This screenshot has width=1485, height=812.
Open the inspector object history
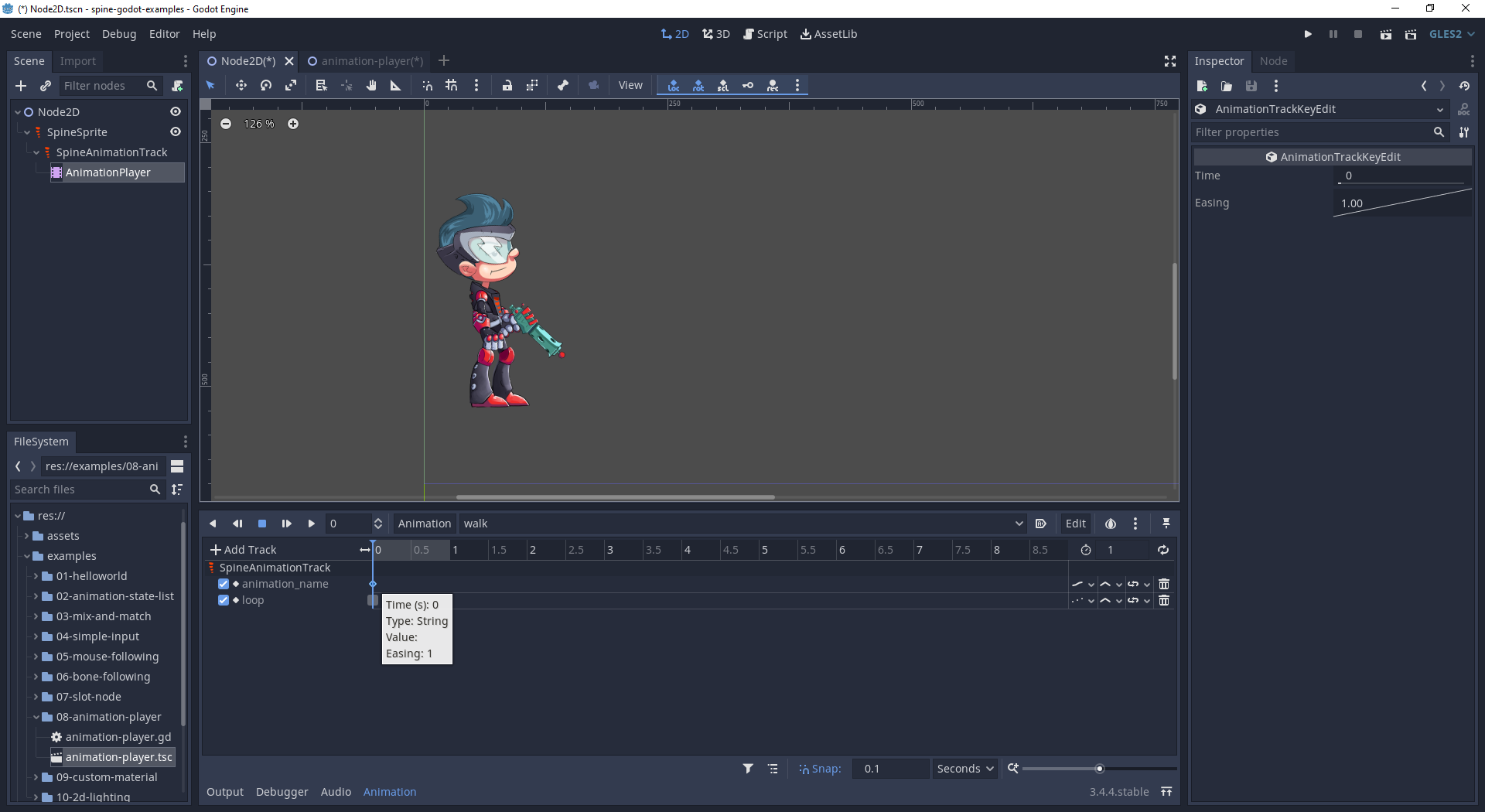[1464, 86]
